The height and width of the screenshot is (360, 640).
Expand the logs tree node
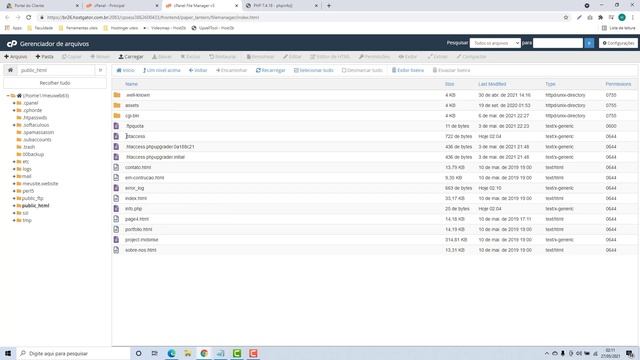pos(14,169)
